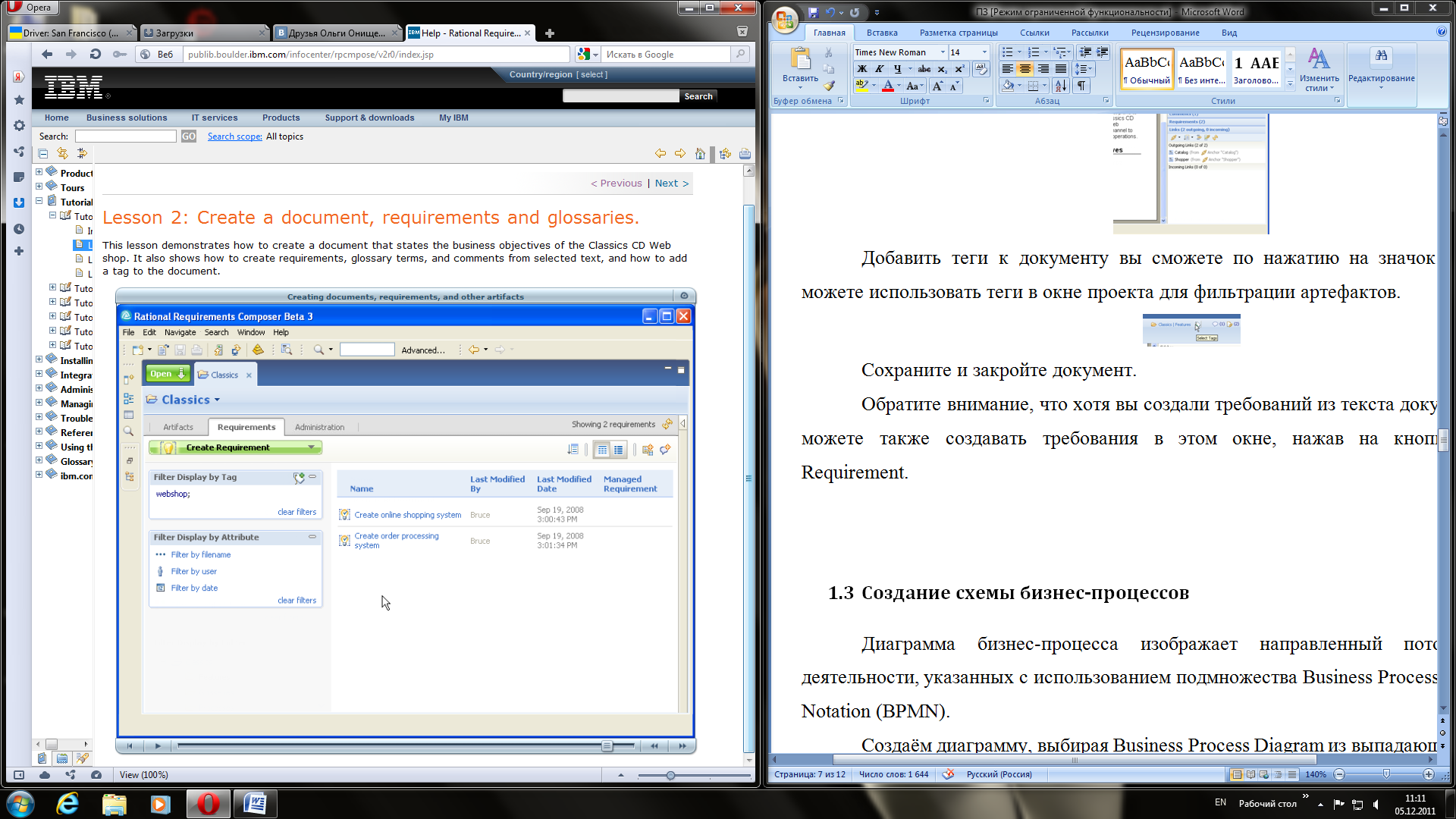Click the Sort A-Я icon
1456x819 pixels.
pyautogui.click(x=1060, y=86)
